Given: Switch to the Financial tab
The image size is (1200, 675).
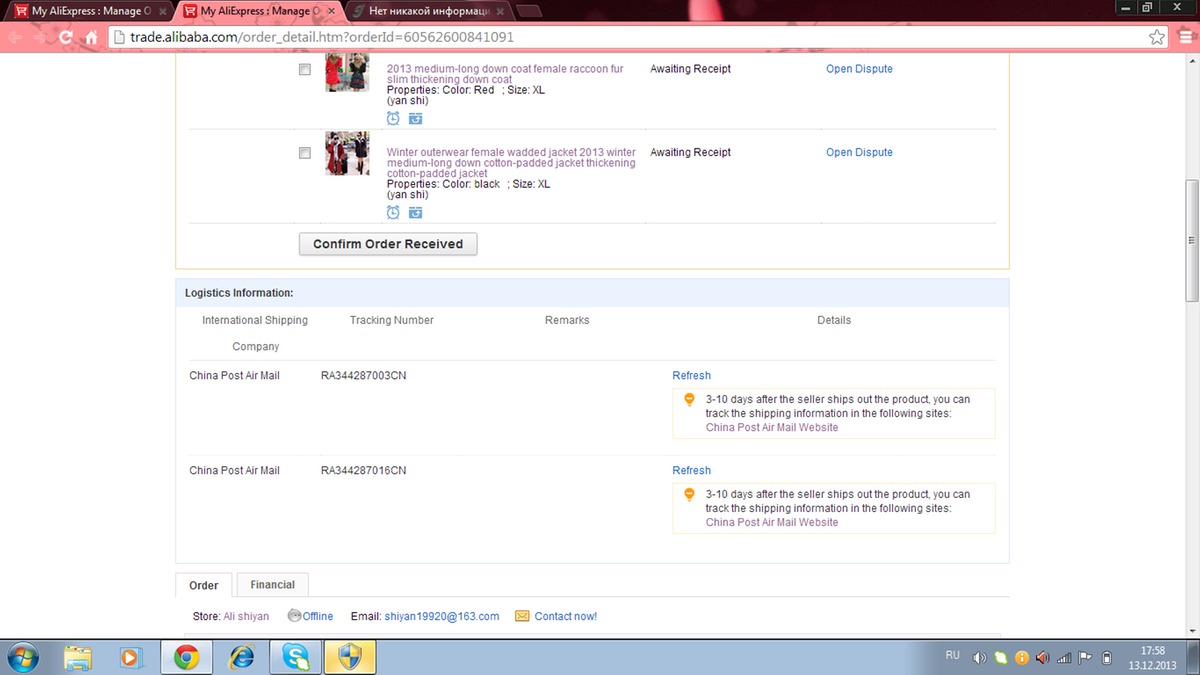Looking at the screenshot, I should point(272,585).
